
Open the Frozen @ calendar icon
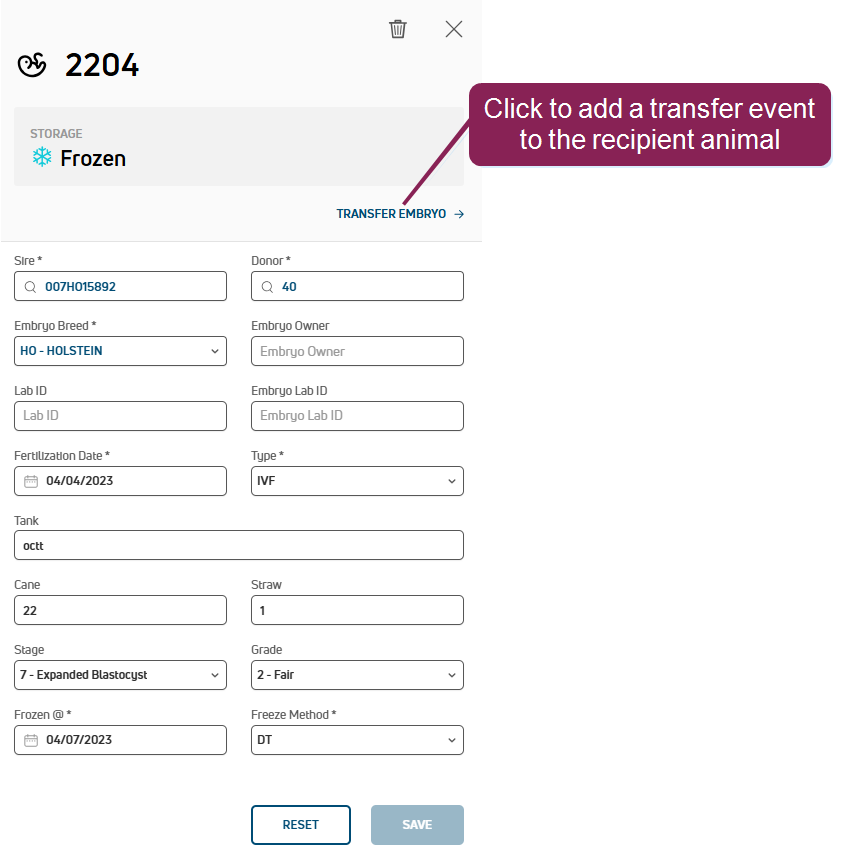(31, 740)
